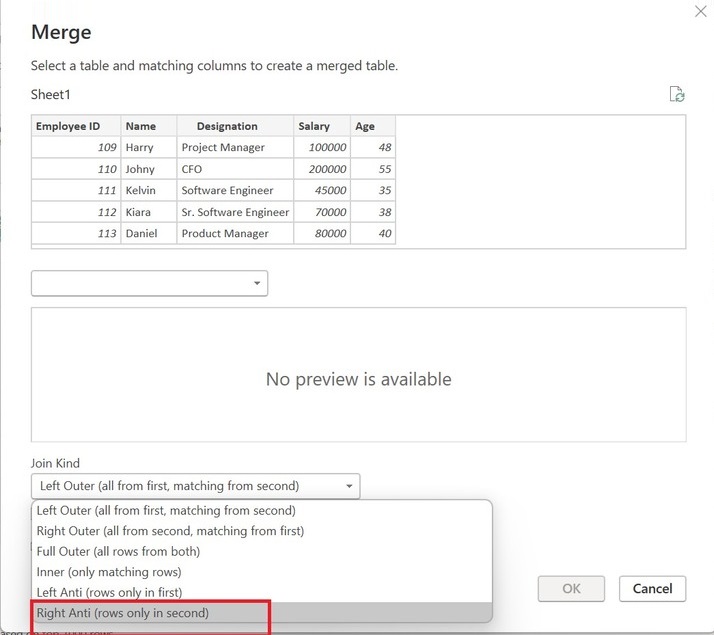Select the Designation column header
714x635 pixels.
pyautogui.click(x=227, y=126)
